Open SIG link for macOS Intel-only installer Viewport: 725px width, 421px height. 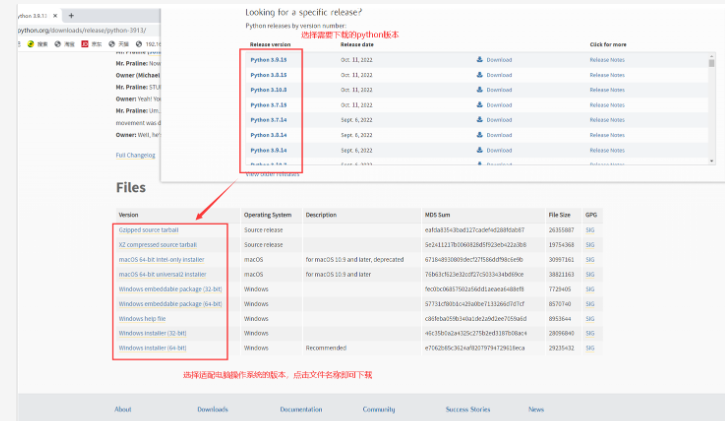coord(590,259)
